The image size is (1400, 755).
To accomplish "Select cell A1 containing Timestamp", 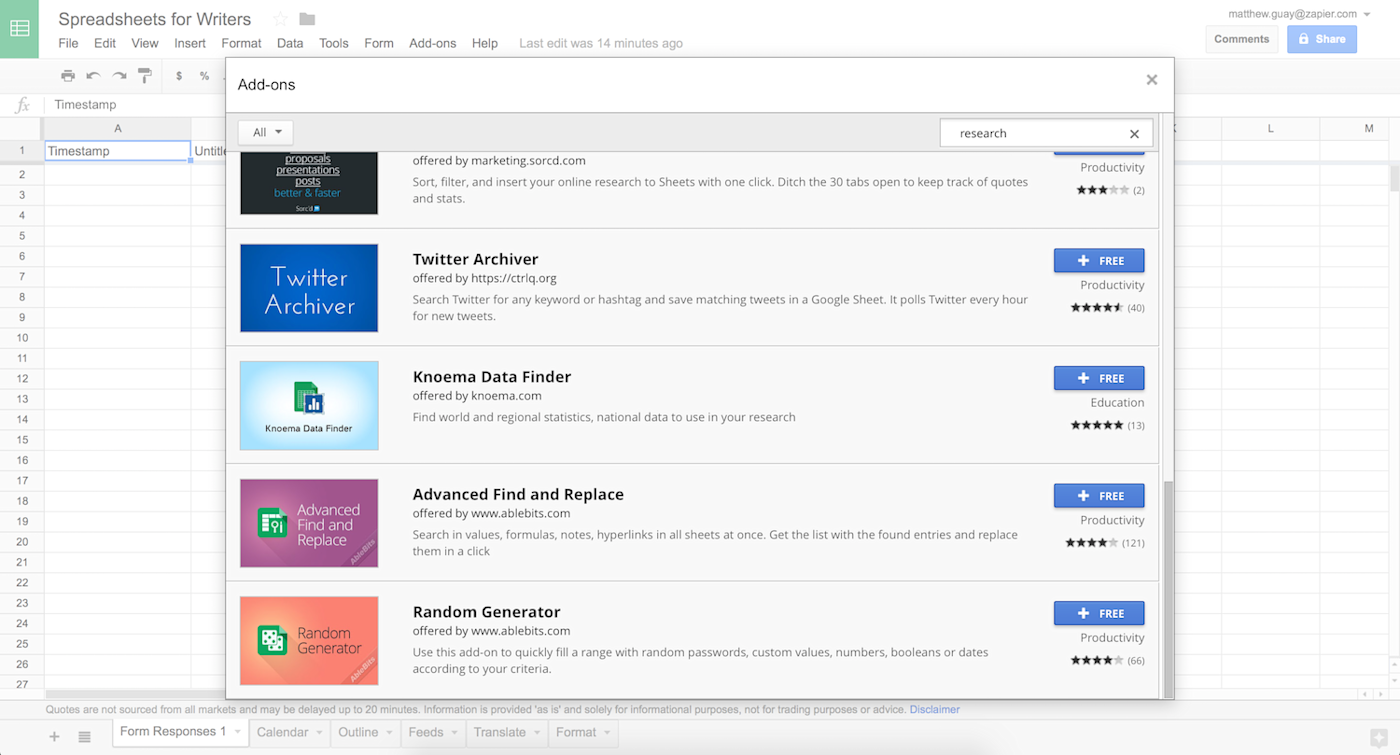I will point(118,151).
